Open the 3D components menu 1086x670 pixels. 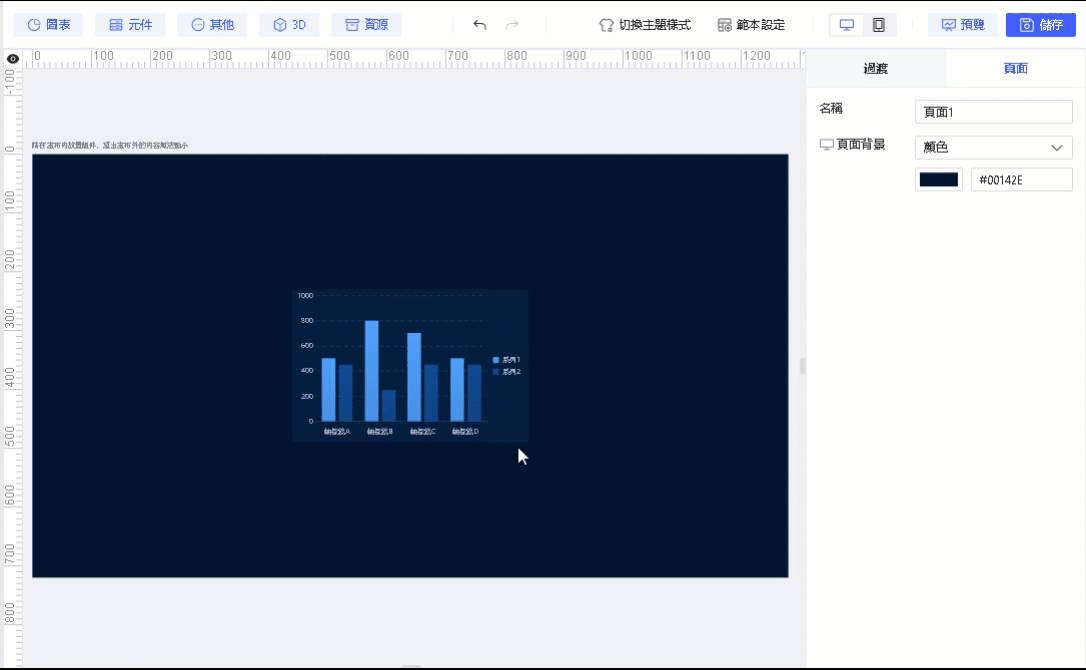[289, 25]
